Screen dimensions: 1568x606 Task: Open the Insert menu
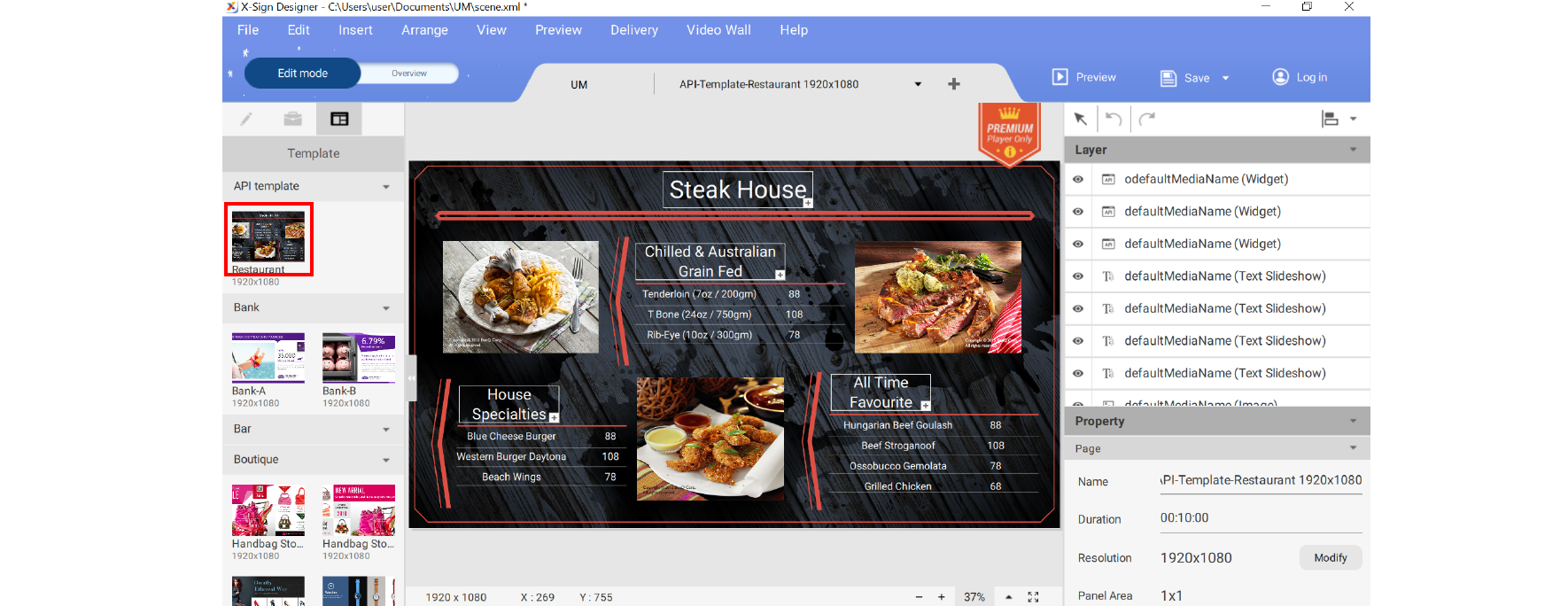click(355, 30)
